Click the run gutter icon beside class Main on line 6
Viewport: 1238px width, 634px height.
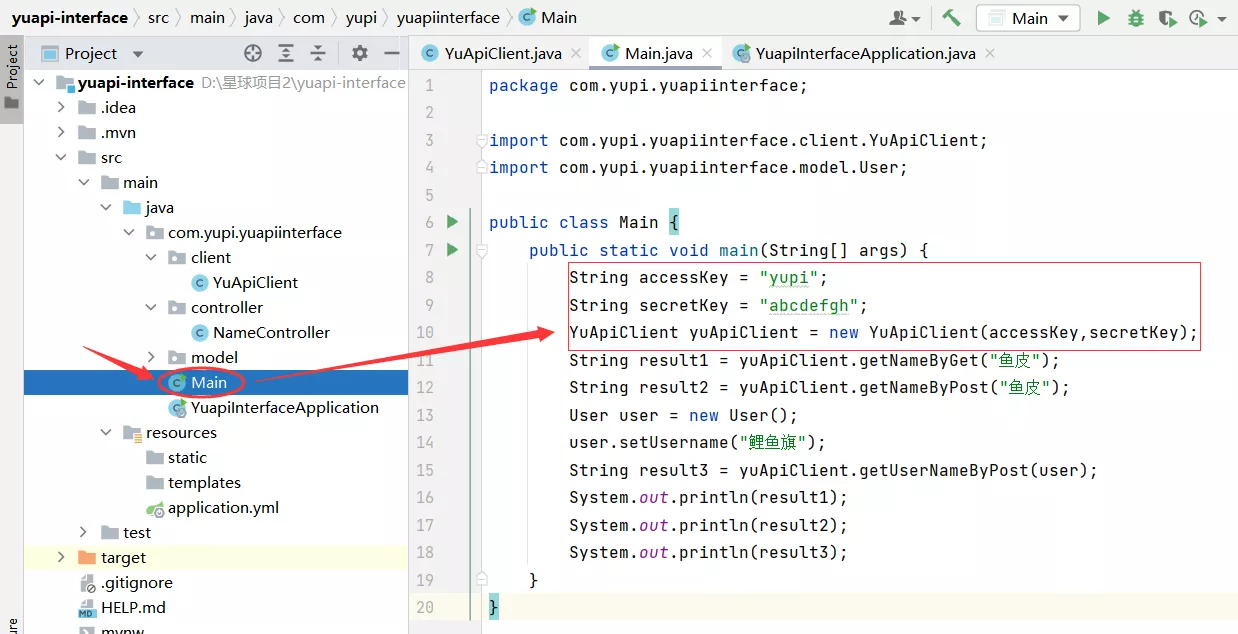pyautogui.click(x=452, y=222)
